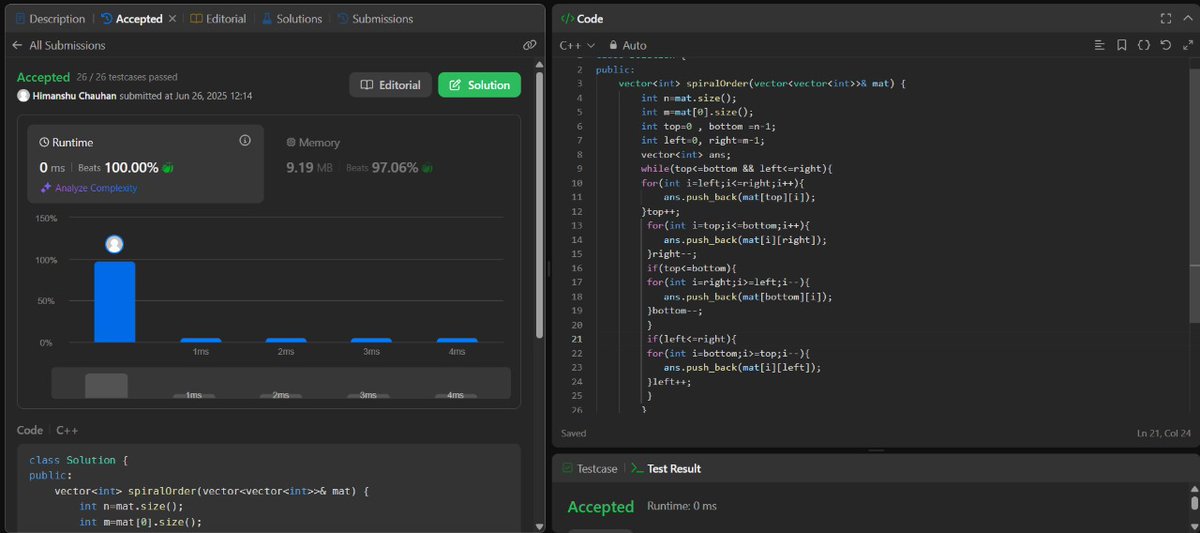Viewport: 1200px width, 533px height.
Task: Click the Editorial tab book icon
Action: point(196,19)
